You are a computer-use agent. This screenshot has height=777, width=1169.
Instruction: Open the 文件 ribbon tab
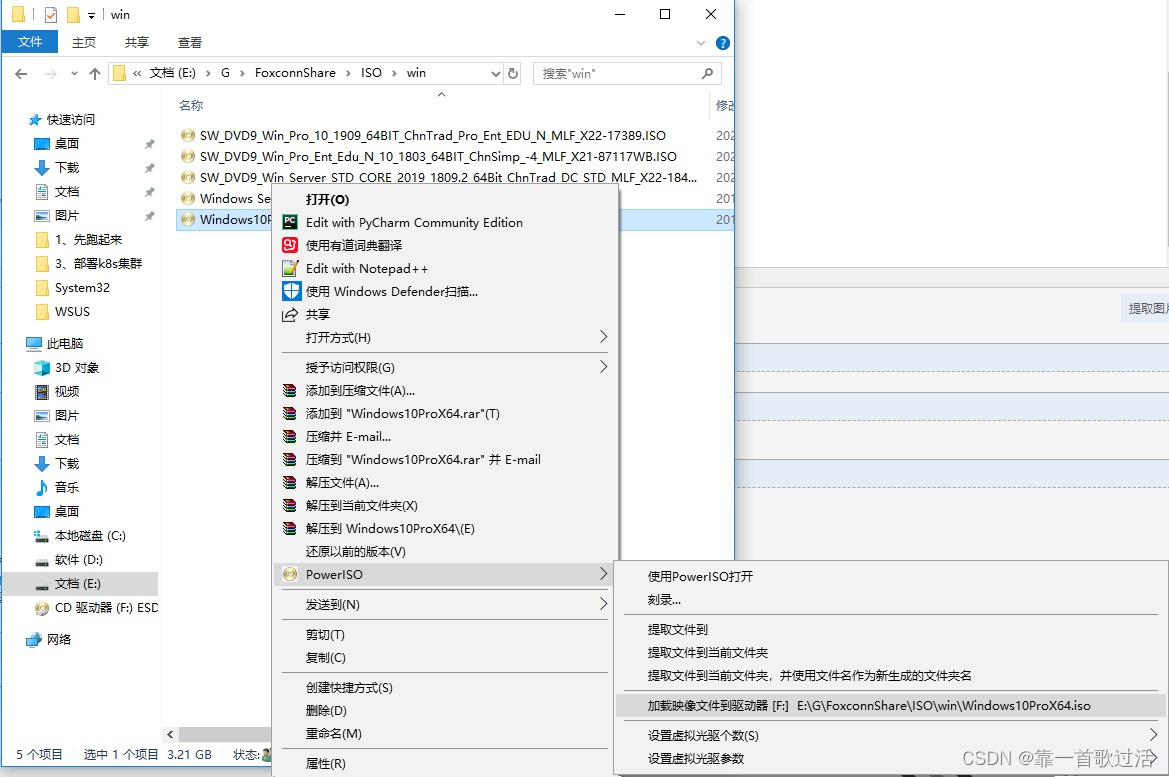pos(30,42)
